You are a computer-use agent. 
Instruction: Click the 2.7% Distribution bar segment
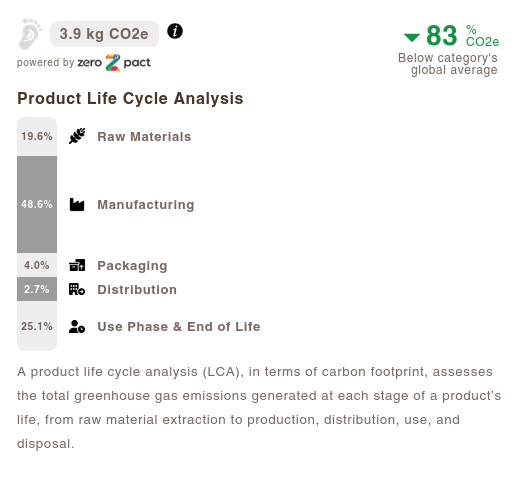click(x=37, y=289)
